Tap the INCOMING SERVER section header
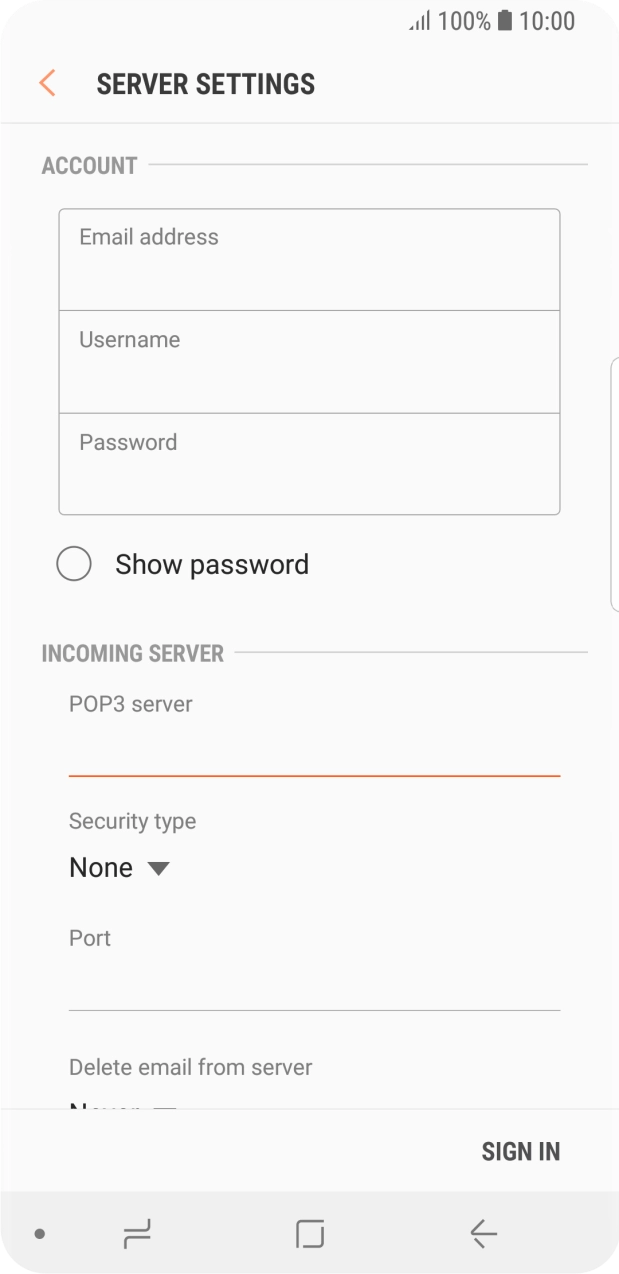The height and width of the screenshot is (1274, 619). (x=133, y=653)
